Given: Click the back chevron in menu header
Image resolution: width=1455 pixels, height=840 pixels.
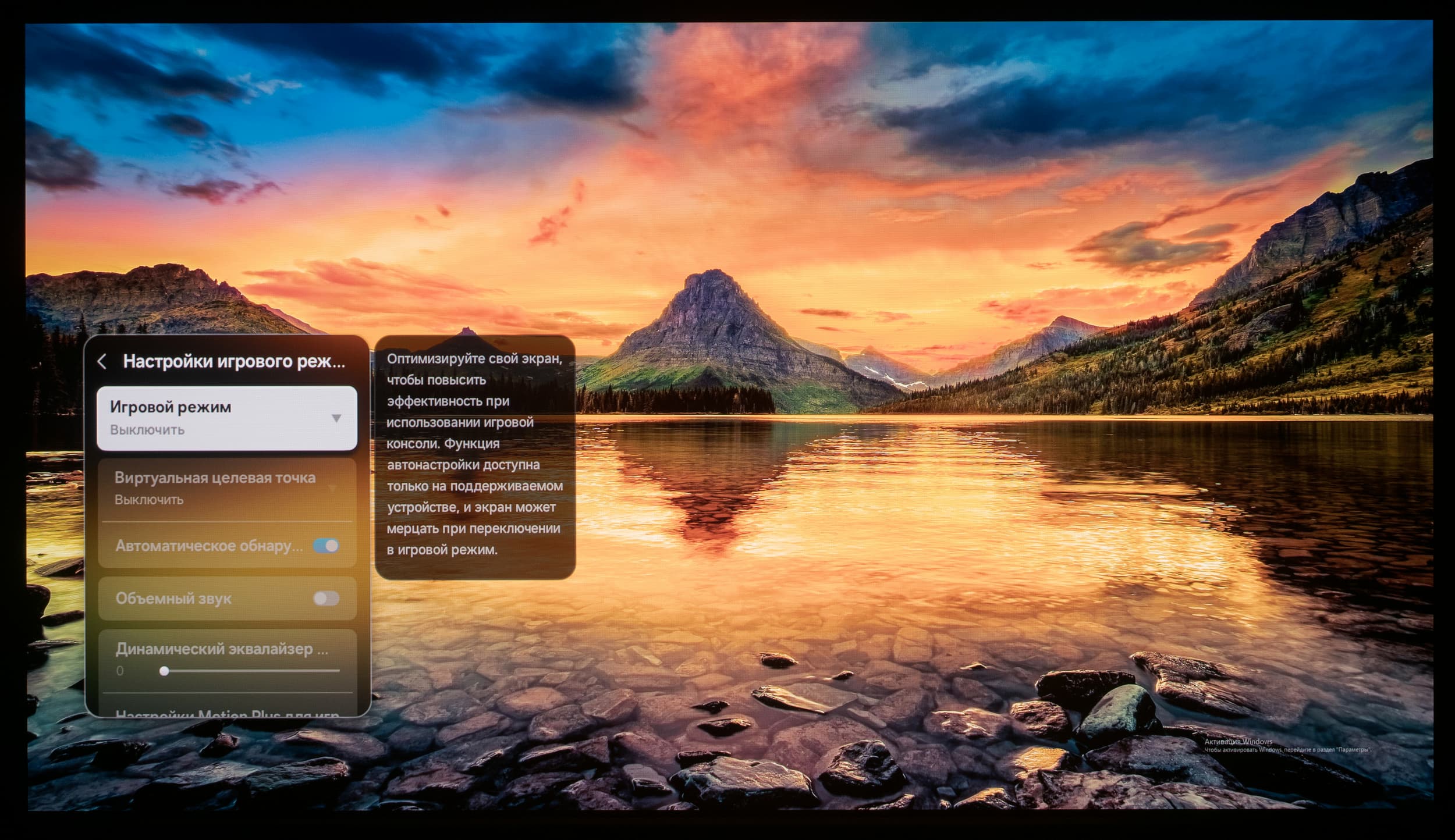Looking at the screenshot, I should [x=102, y=361].
